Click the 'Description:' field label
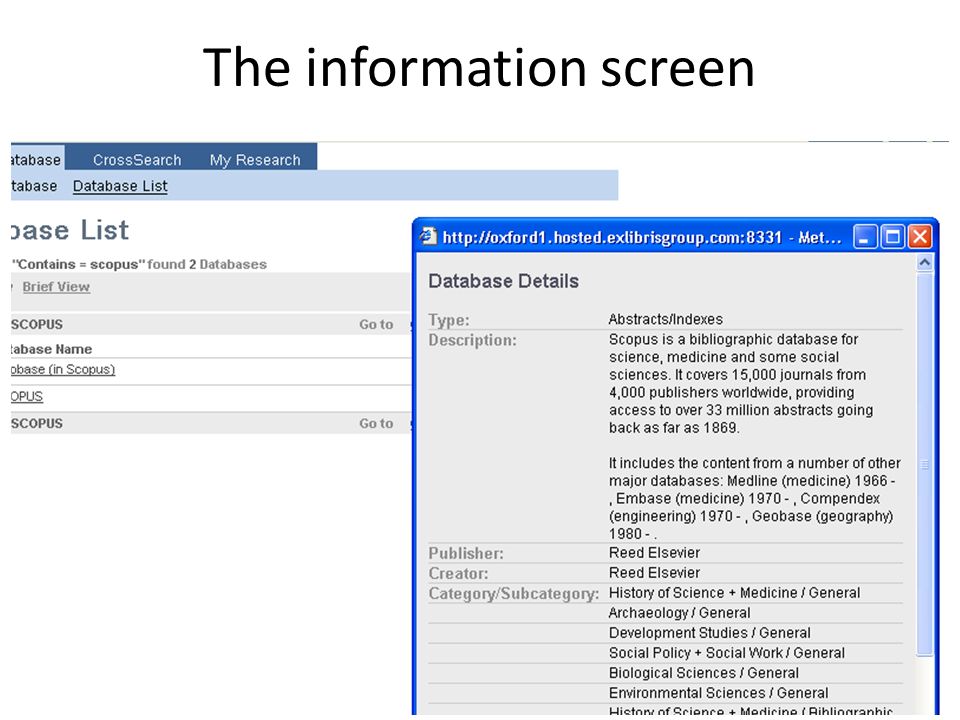Image resolution: width=960 pixels, height=720 pixels. (472, 340)
